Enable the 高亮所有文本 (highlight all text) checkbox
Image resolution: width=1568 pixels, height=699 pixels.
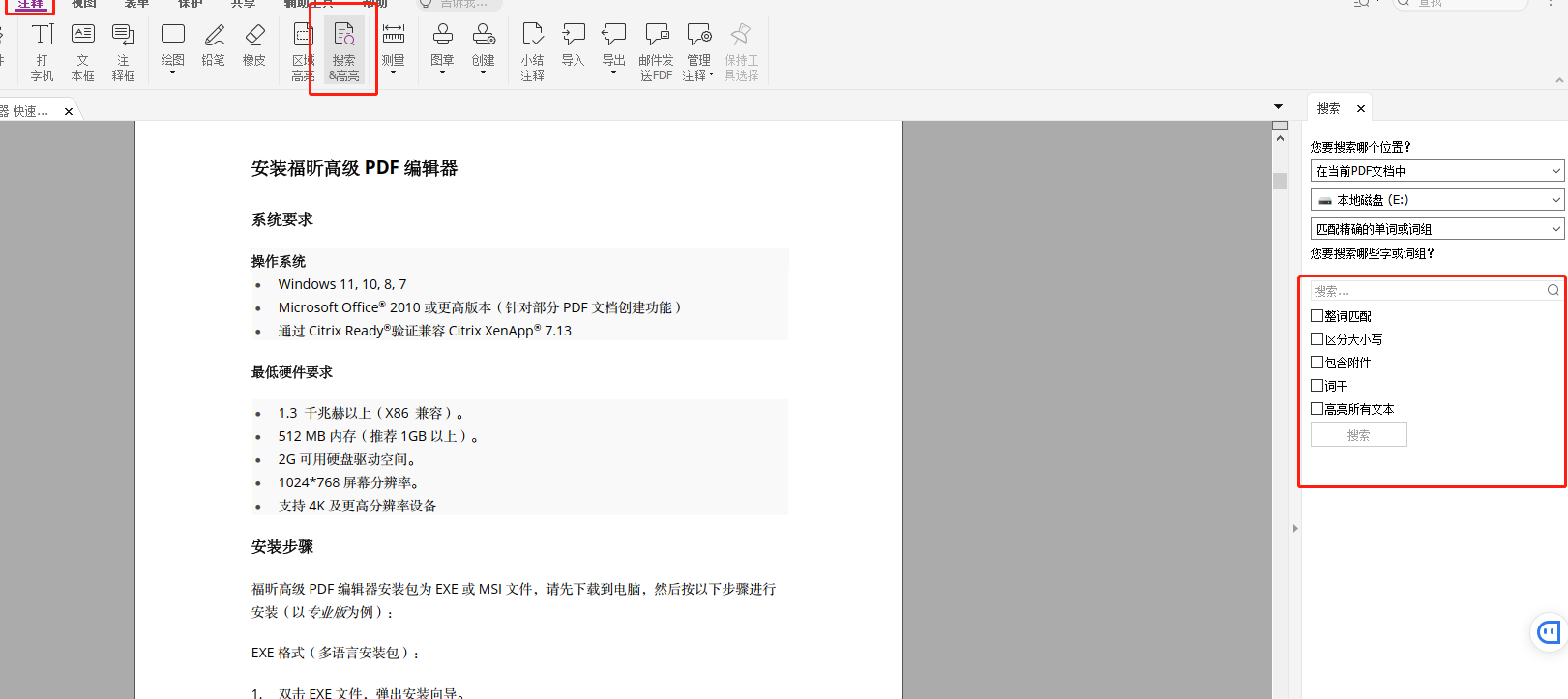pyautogui.click(x=1317, y=408)
